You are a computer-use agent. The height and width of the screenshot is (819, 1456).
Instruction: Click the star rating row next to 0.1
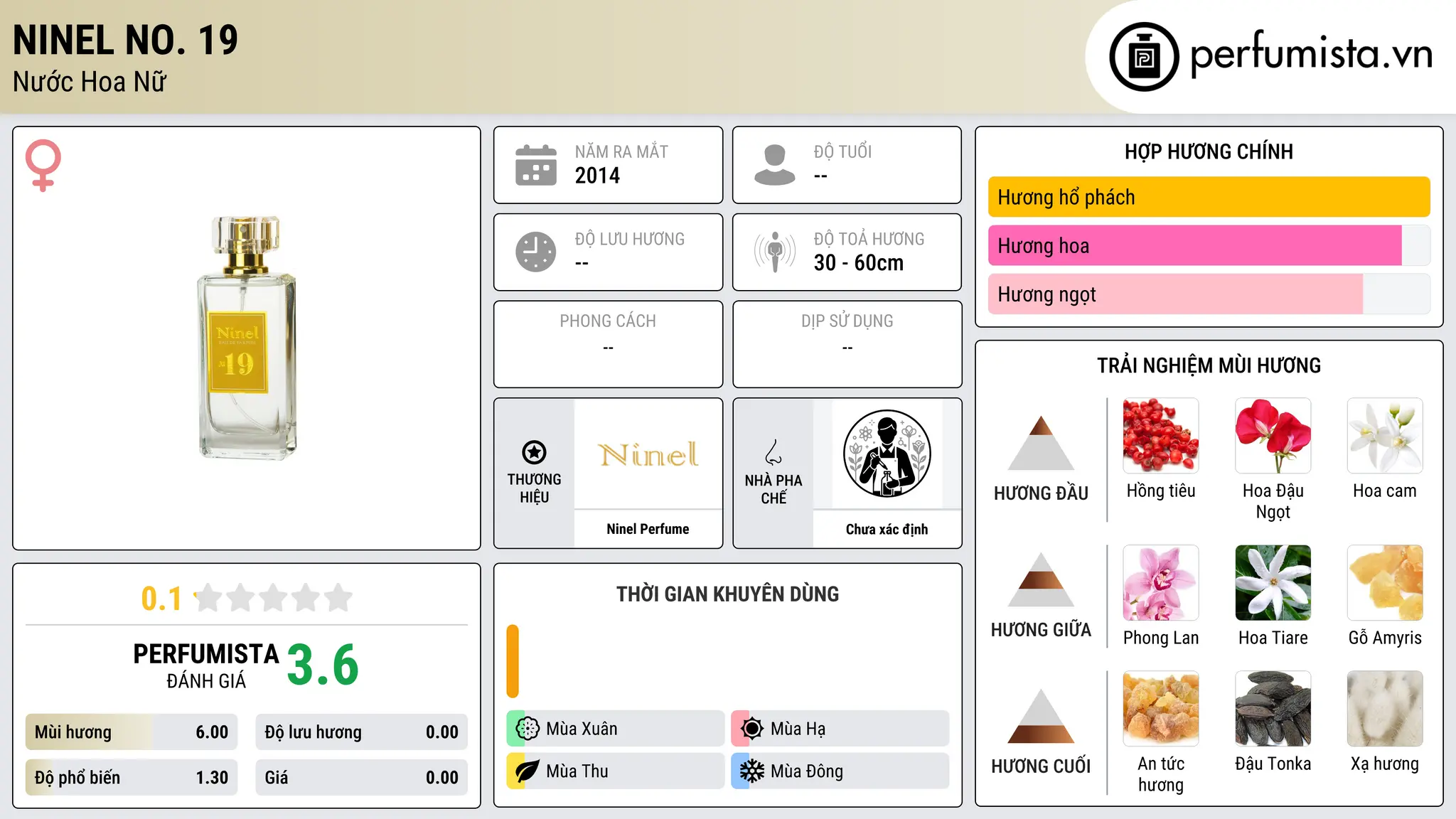tap(273, 598)
